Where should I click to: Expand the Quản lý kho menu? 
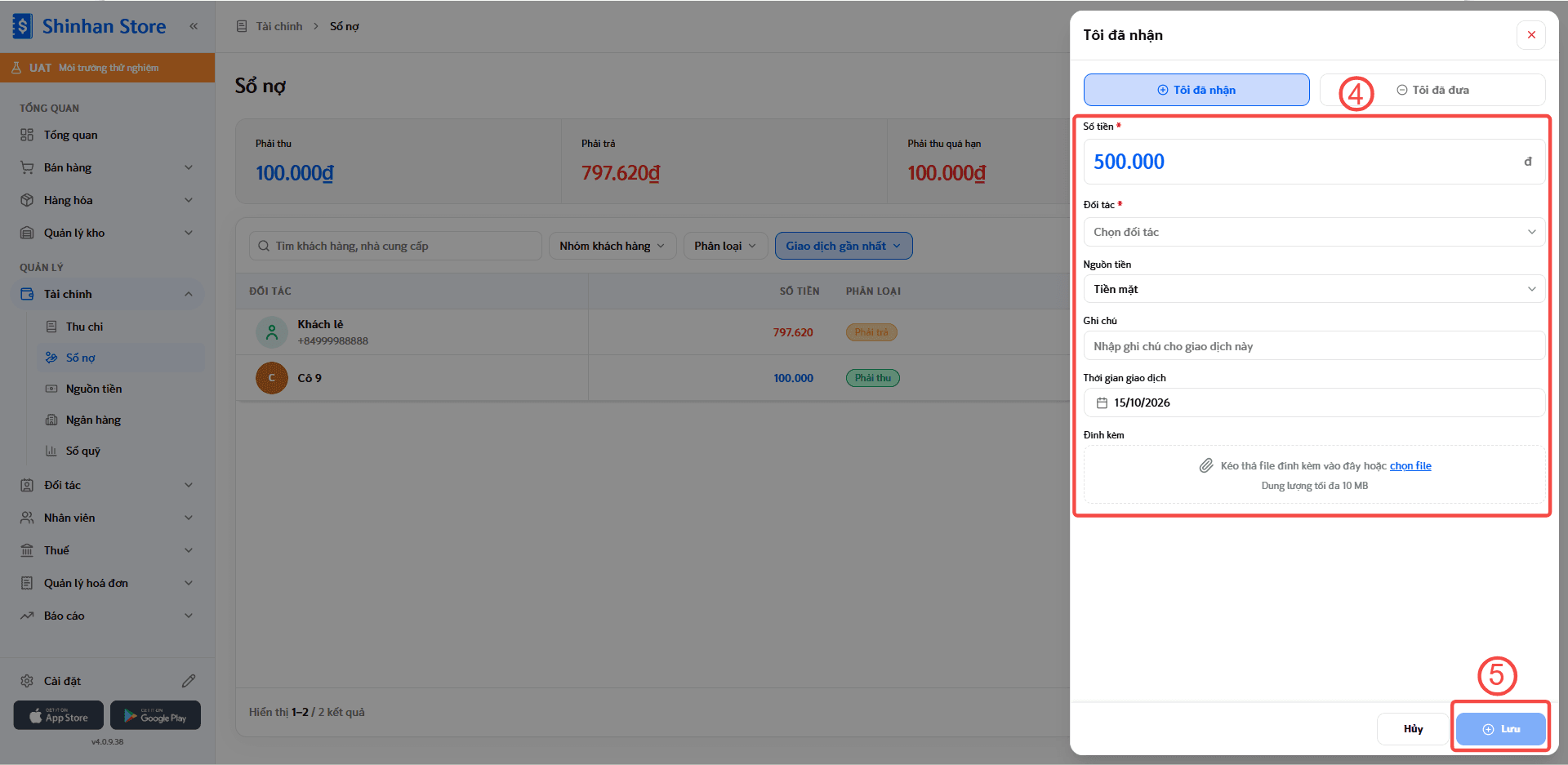click(107, 233)
